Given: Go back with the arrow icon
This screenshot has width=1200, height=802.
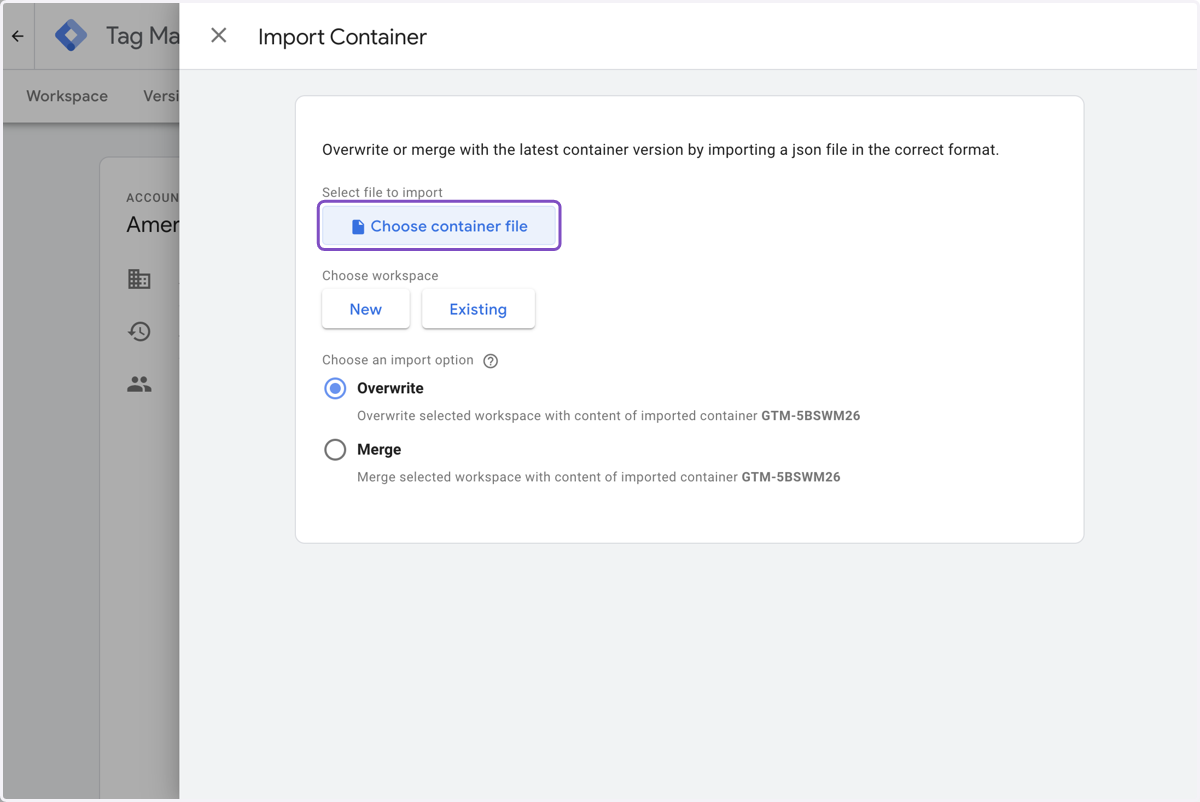Looking at the screenshot, I should 18,36.
